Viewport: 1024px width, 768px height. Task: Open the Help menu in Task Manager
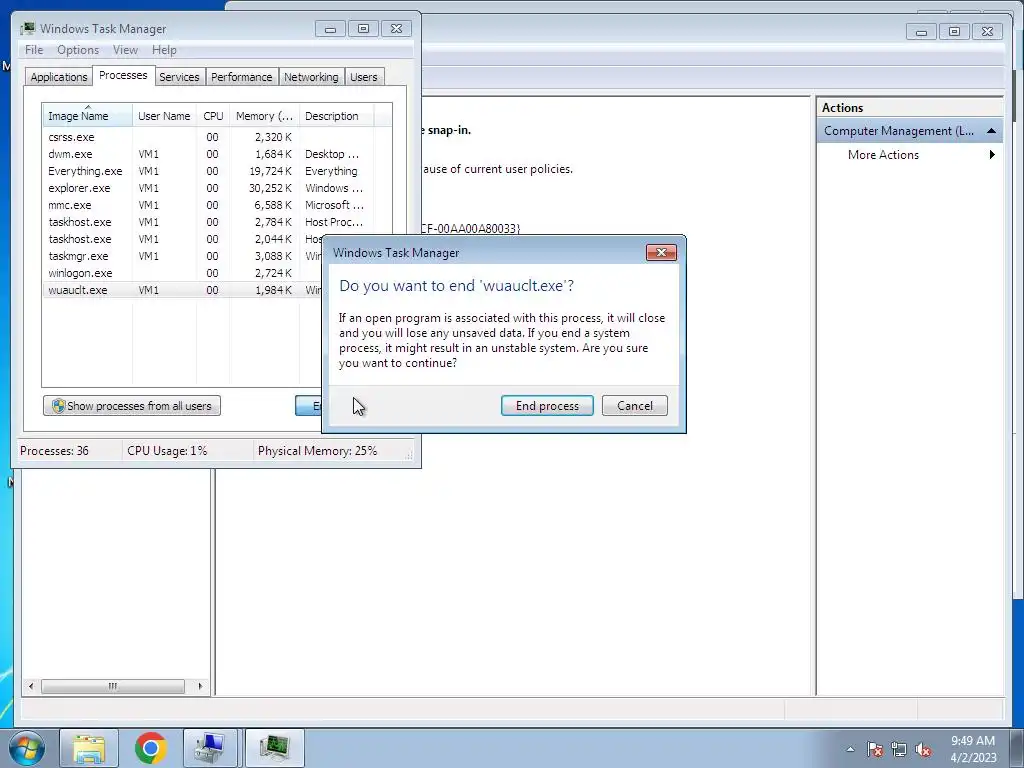164,50
